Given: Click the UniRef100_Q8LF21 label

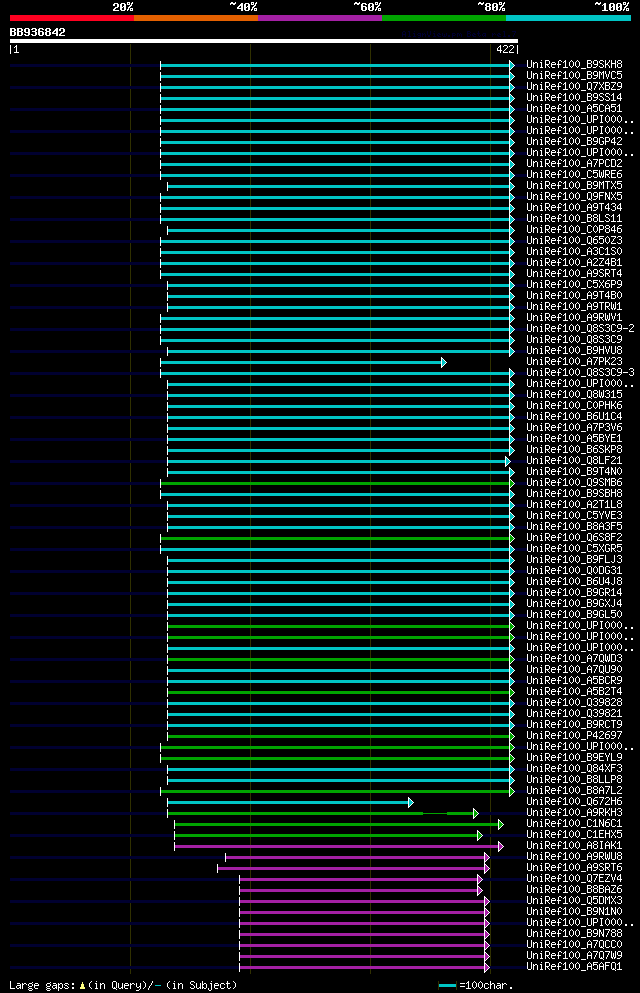Looking at the screenshot, I should [x=574, y=460].
